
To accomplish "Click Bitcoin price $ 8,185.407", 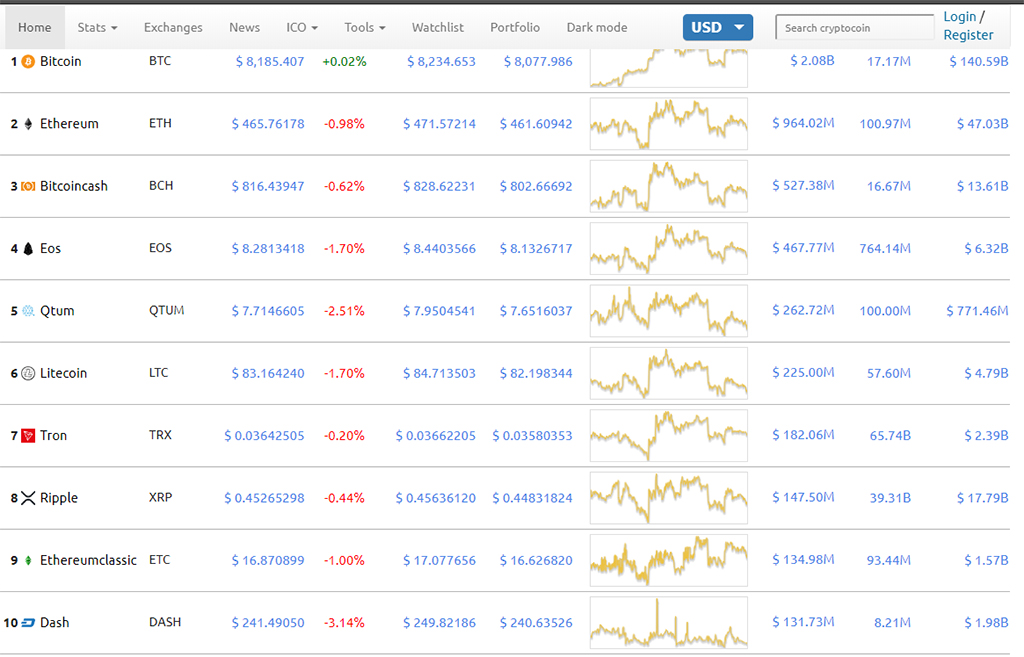I will [x=270, y=61].
